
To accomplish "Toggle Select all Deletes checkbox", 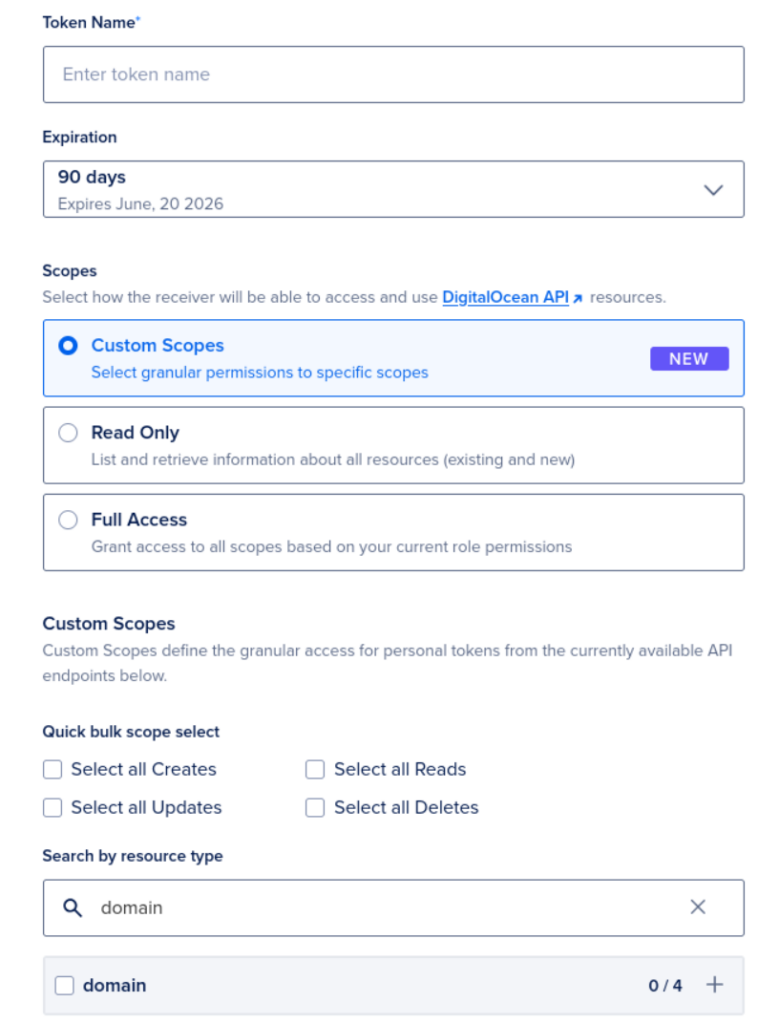I will [315, 808].
